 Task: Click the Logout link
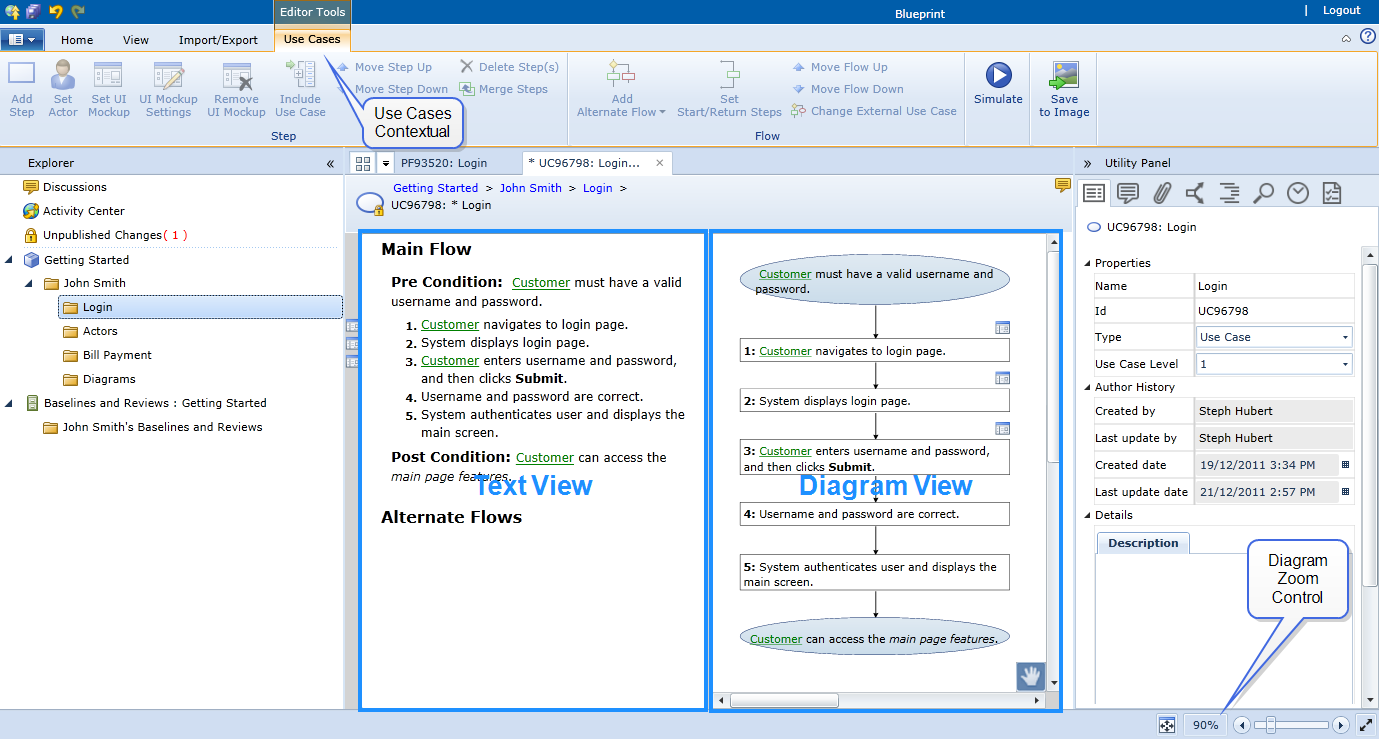[x=1341, y=10]
